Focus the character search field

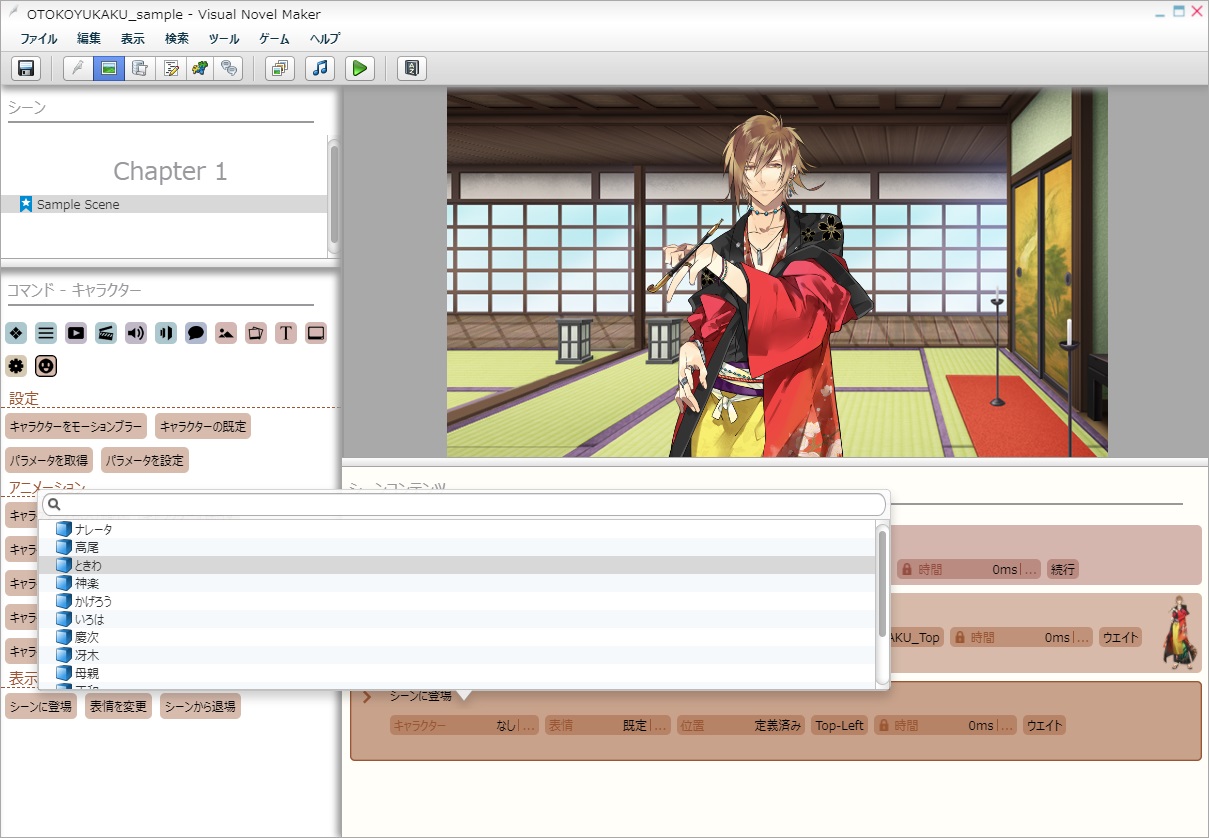[x=464, y=504]
